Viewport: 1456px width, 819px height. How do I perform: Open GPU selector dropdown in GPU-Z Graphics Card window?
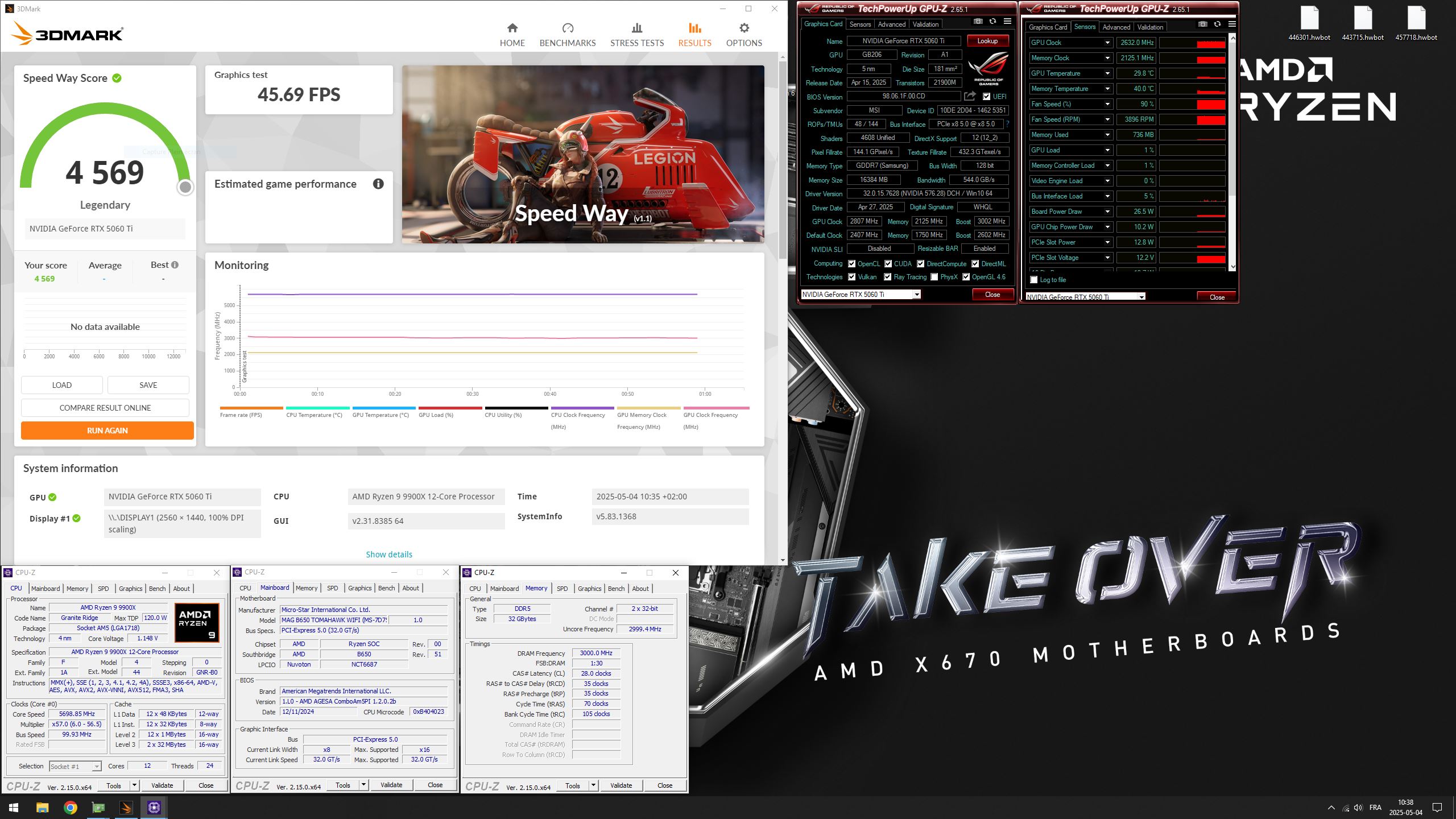point(916,295)
